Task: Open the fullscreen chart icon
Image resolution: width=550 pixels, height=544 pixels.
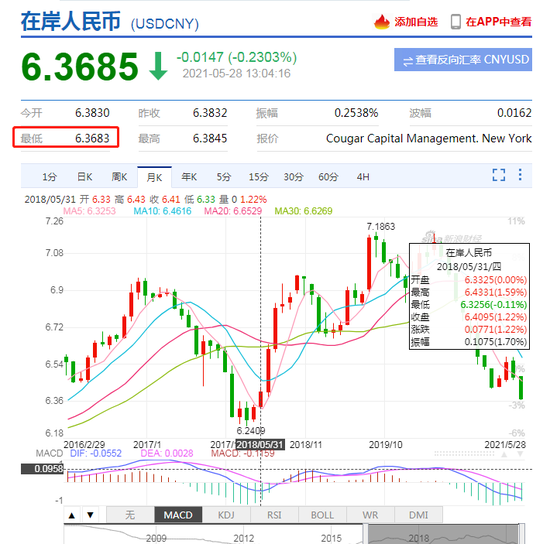Action: tap(499, 175)
